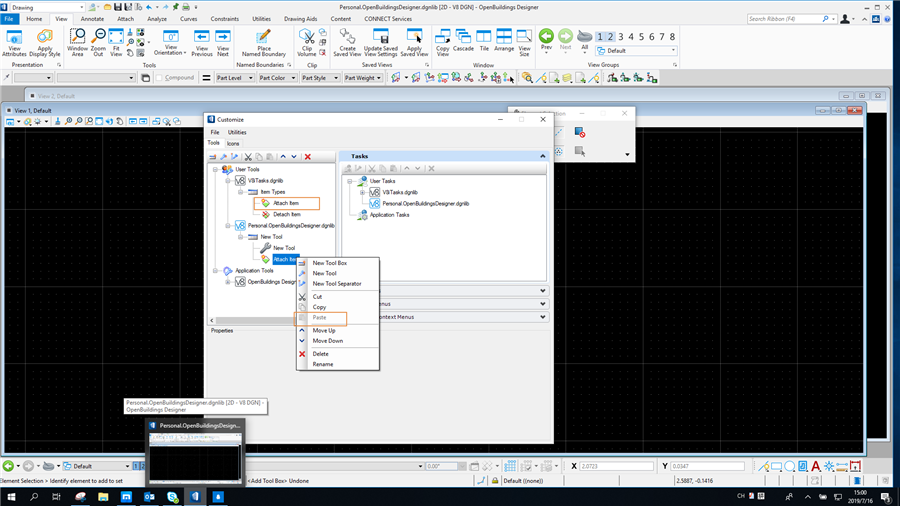This screenshot has width=900, height=506.
Task: Click Apply Display Style ribbon icon
Action: coord(45,43)
